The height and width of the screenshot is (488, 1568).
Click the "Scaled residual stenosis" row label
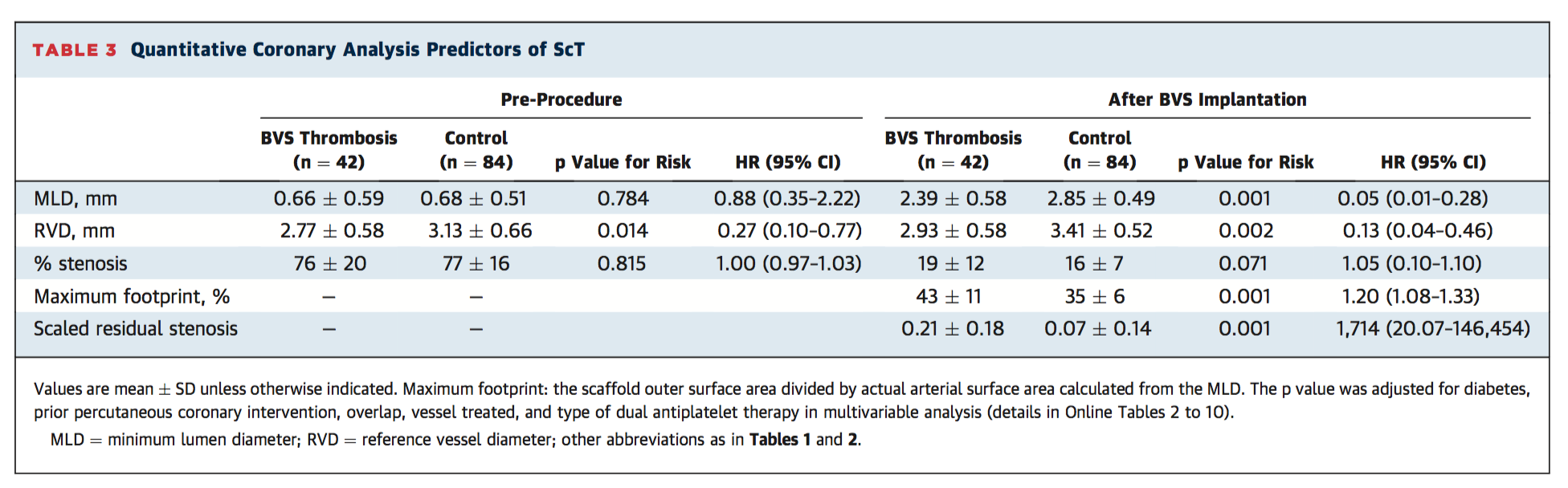pos(136,328)
